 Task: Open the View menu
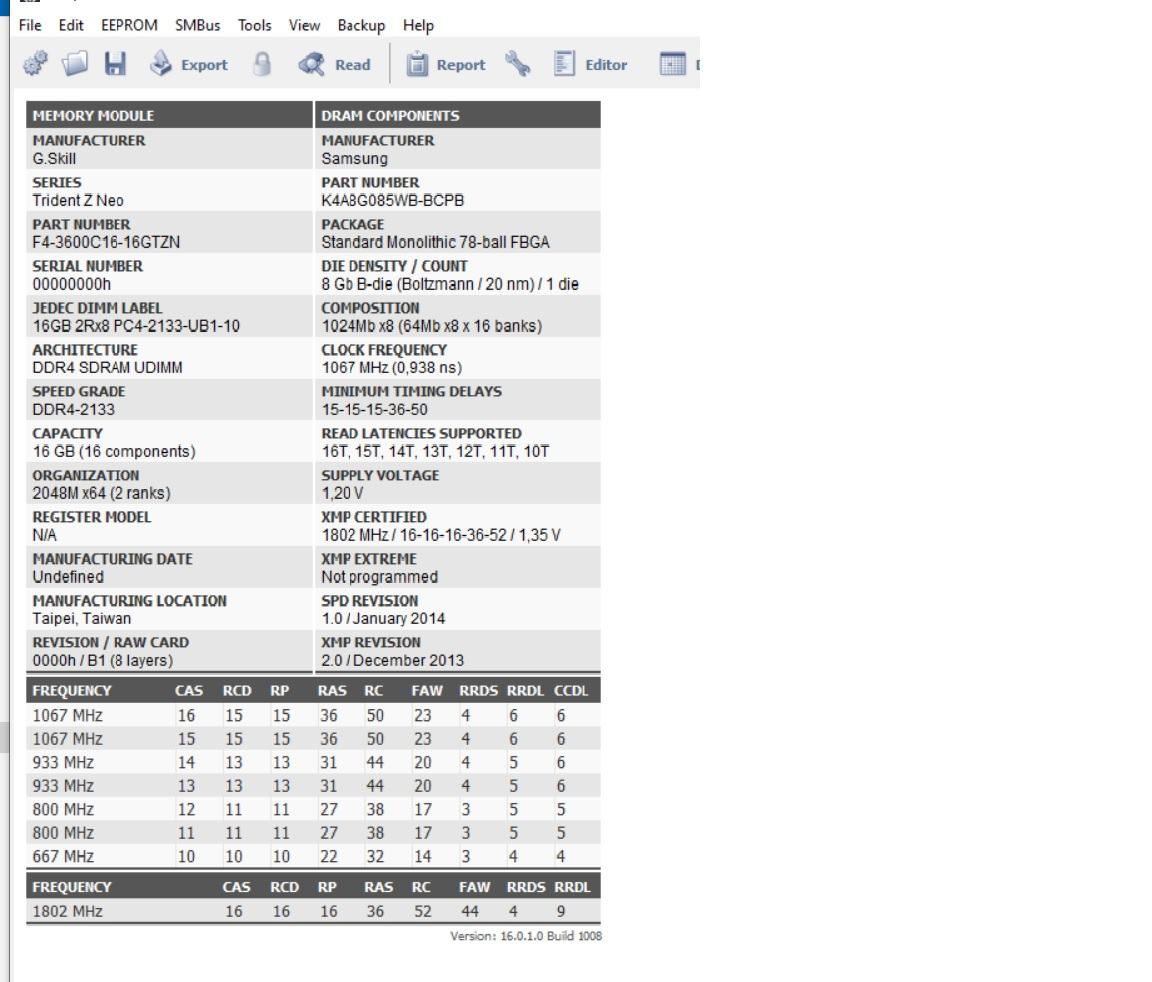point(304,25)
